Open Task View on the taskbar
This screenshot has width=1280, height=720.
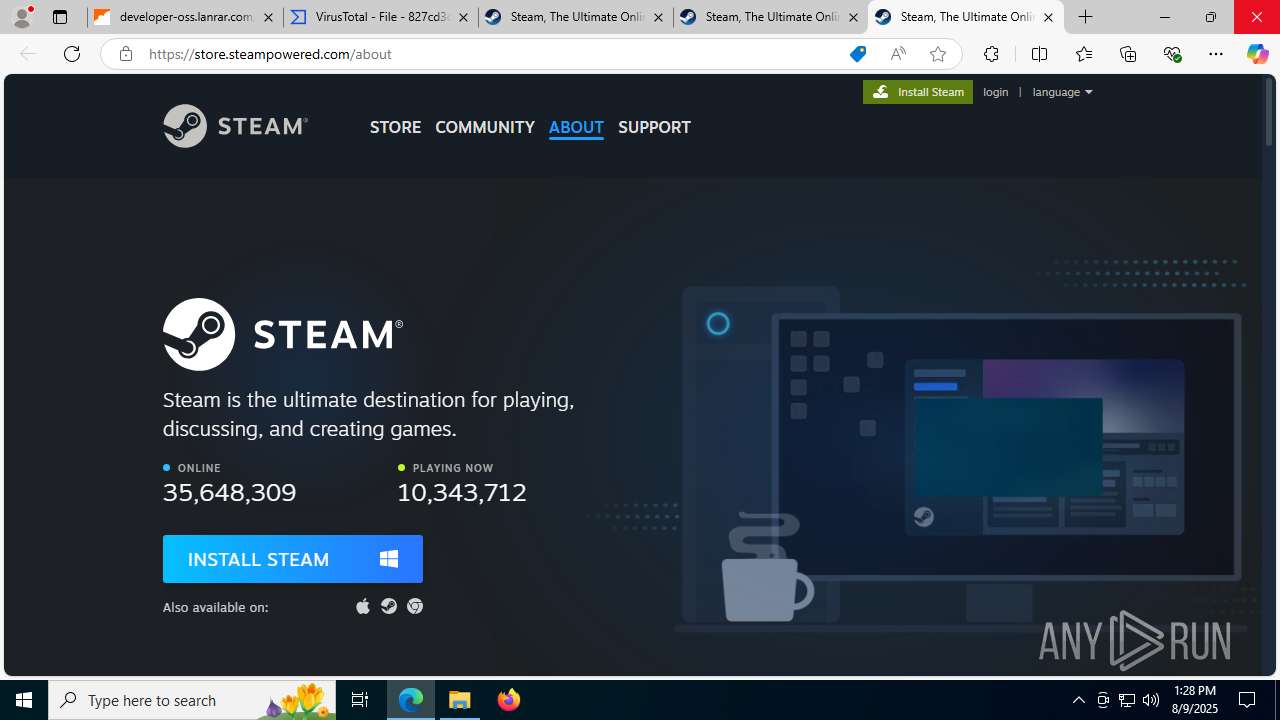click(x=360, y=700)
